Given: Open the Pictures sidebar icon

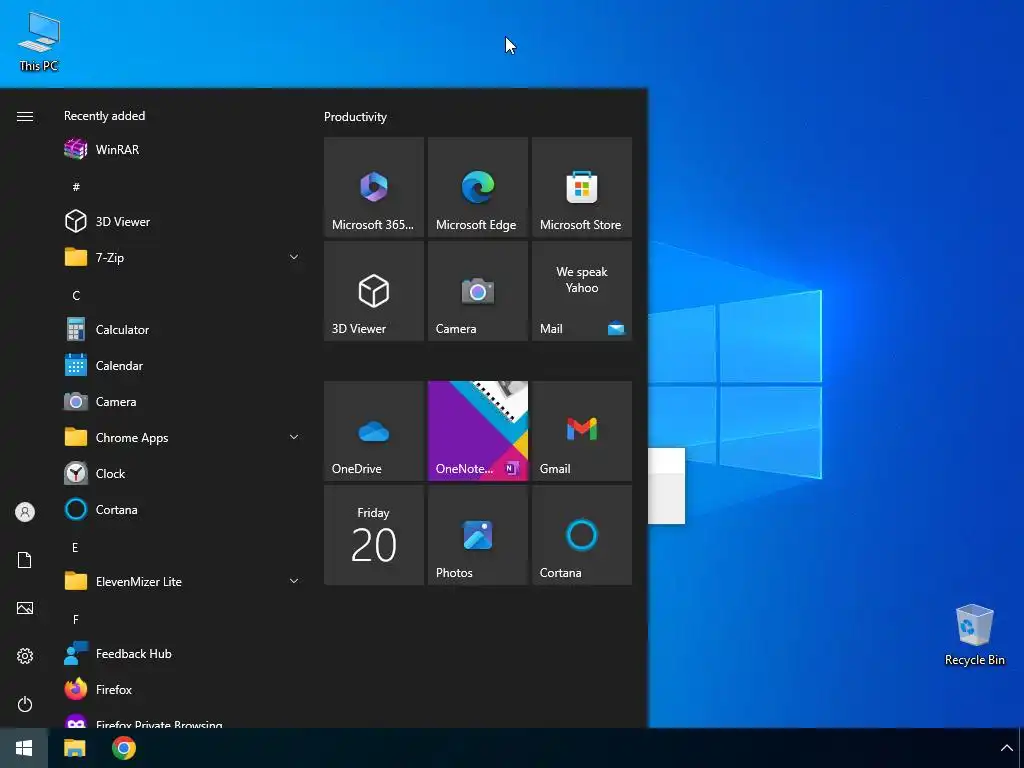Looking at the screenshot, I should [x=25, y=608].
